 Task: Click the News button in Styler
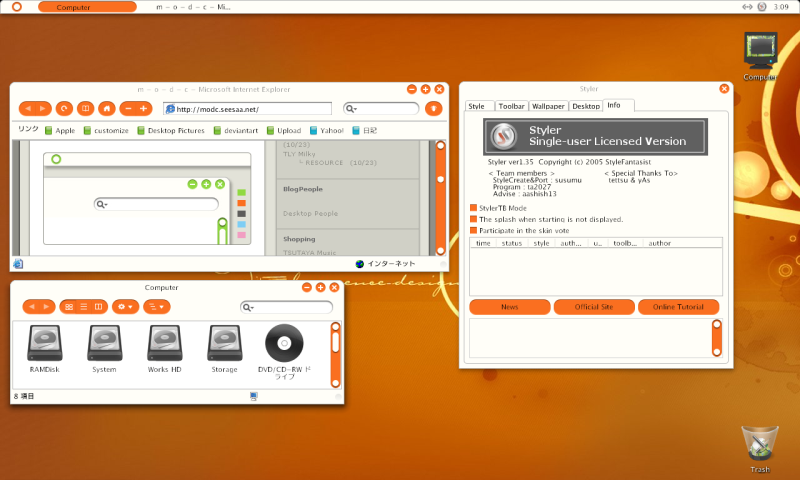tap(510, 307)
